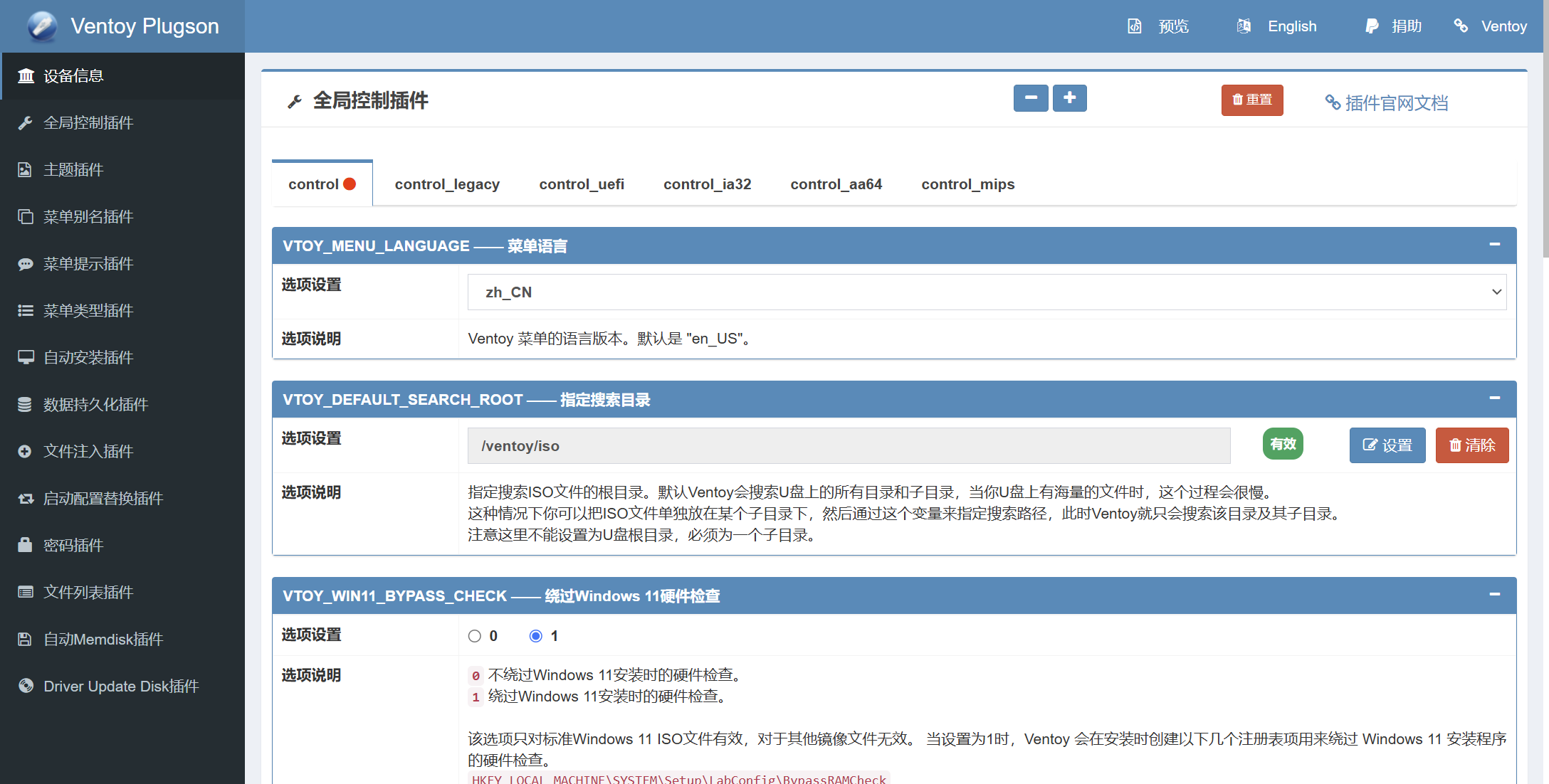Open the 插件官网文档 link

pyautogui.click(x=1387, y=103)
